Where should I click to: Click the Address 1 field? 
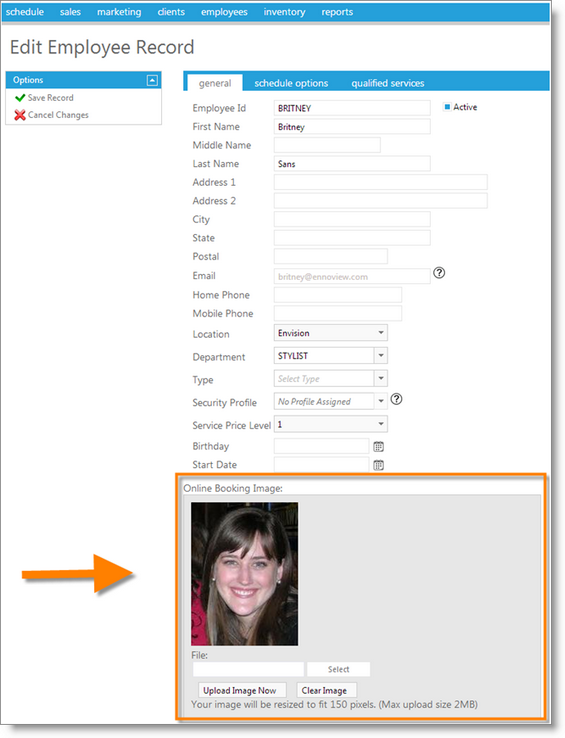click(x=380, y=182)
